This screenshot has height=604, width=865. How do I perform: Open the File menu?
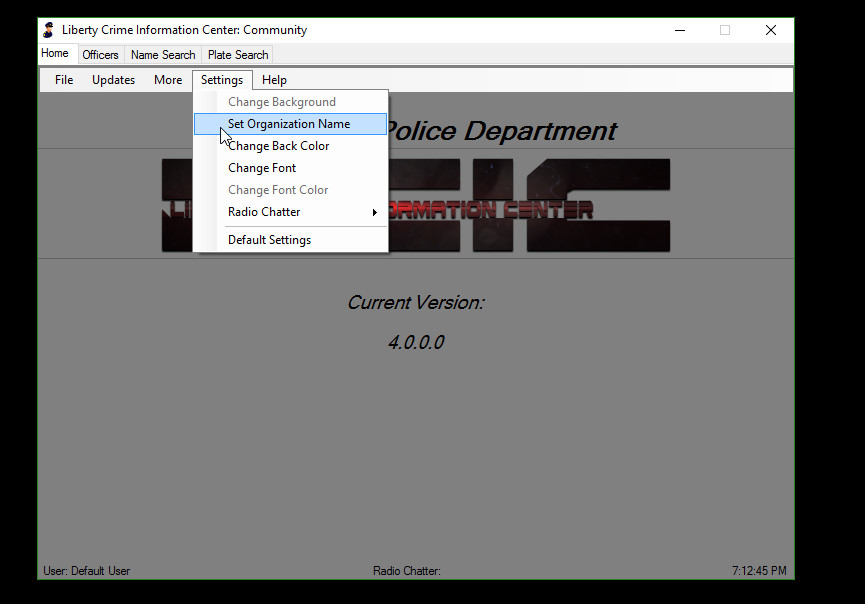coord(64,80)
